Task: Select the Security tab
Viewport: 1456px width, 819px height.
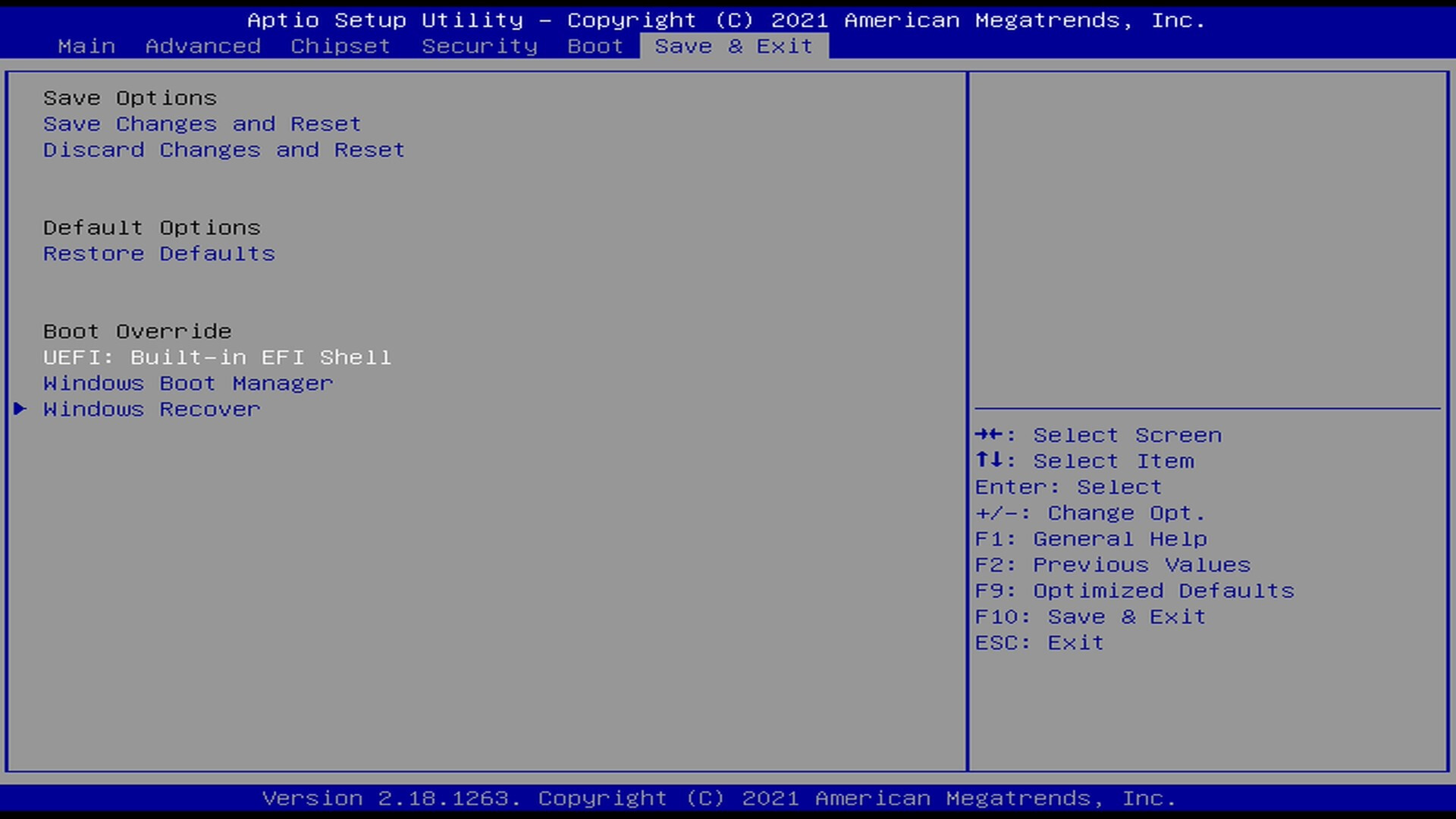Action: pos(480,45)
